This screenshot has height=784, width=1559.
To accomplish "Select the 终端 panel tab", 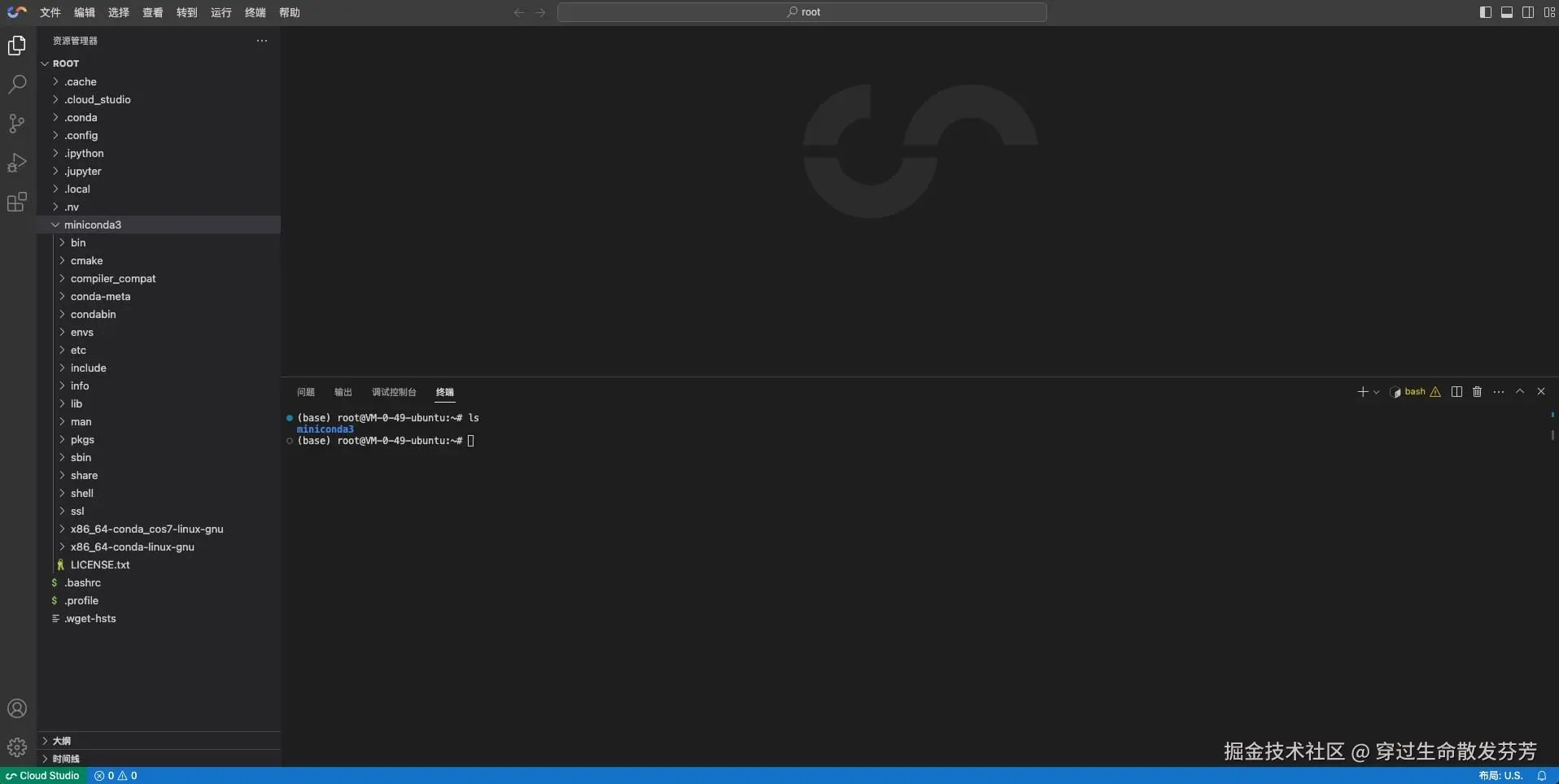I will click(445, 392).
